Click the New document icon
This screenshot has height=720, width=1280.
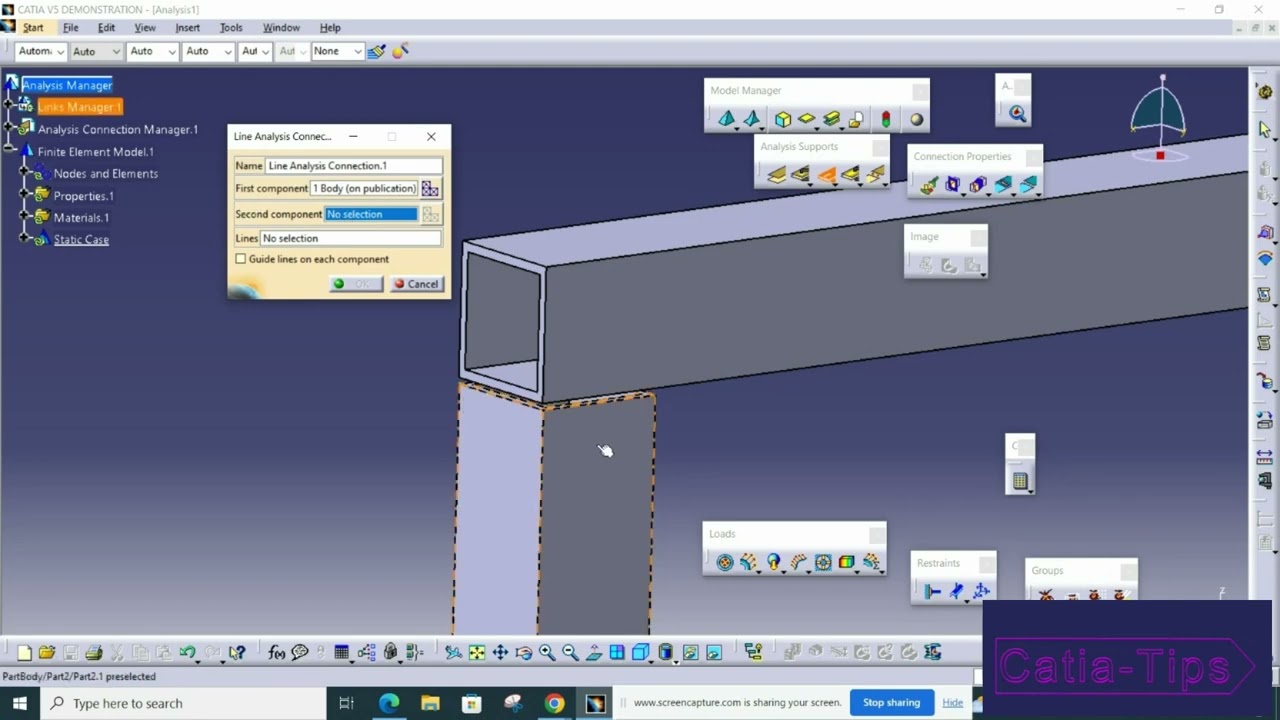click(24, 653)
